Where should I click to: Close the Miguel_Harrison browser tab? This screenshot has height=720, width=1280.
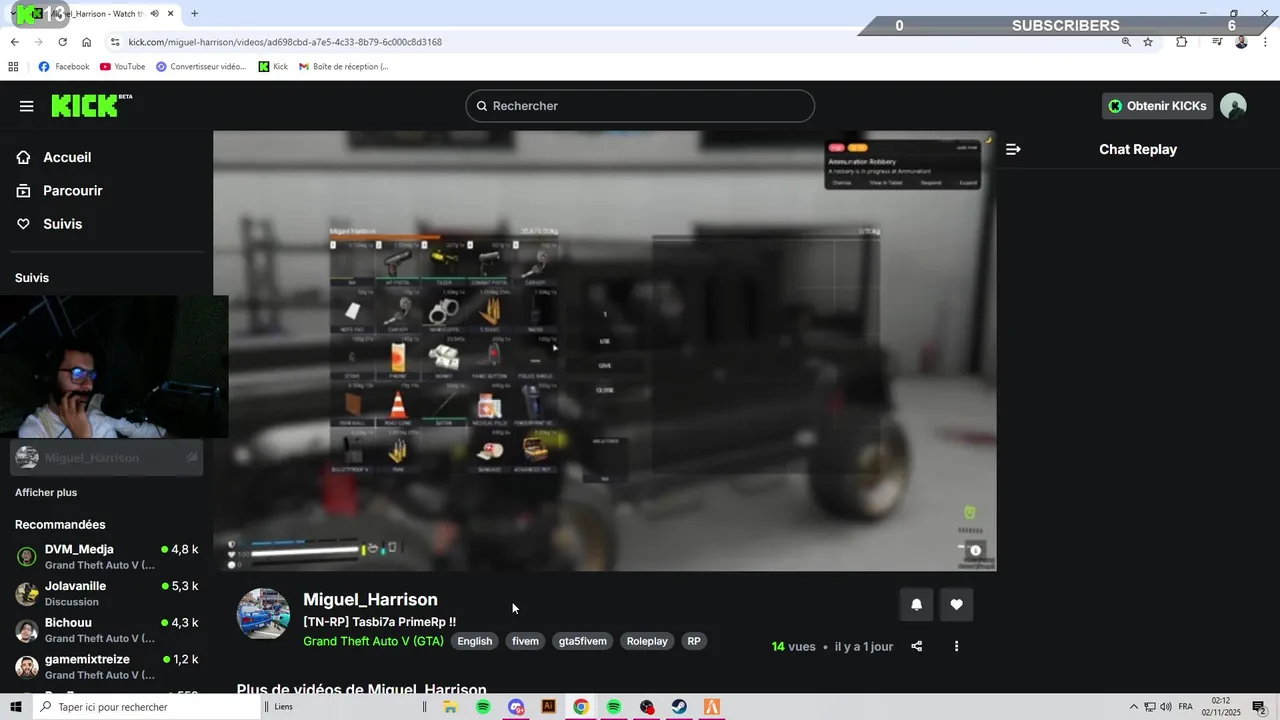coord(169,14)
